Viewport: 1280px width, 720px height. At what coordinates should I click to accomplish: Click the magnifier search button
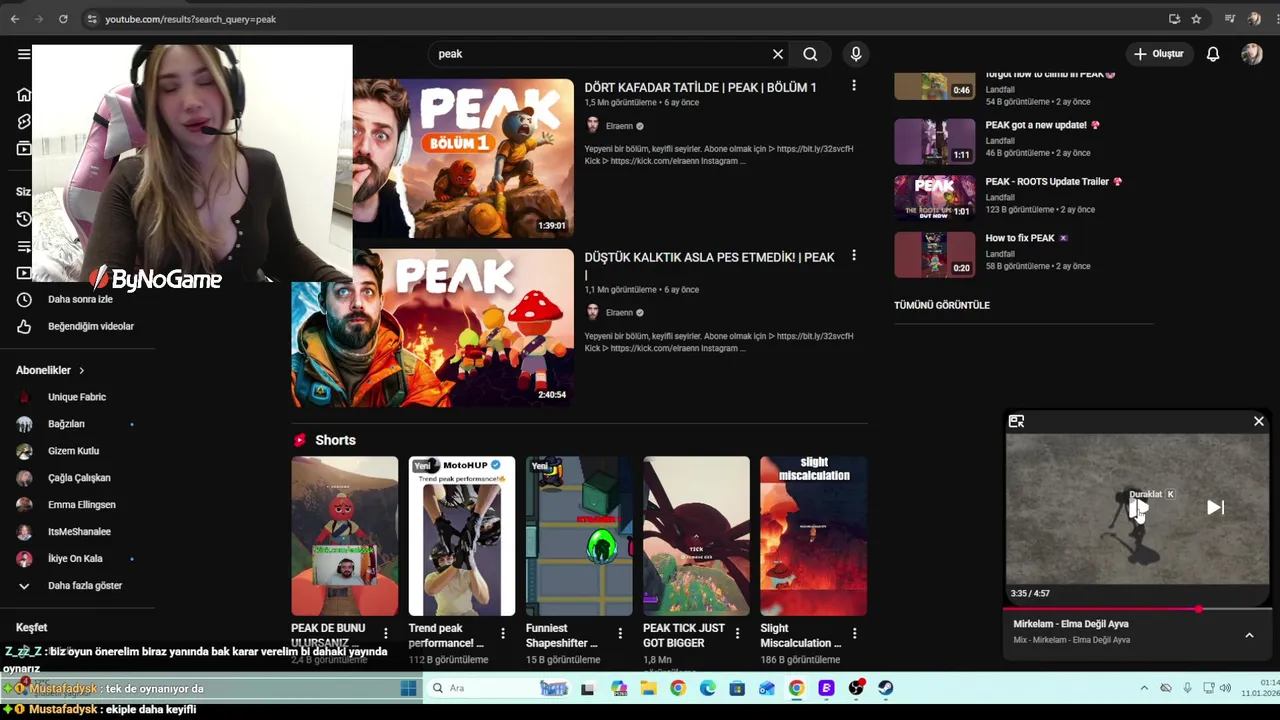810,54
